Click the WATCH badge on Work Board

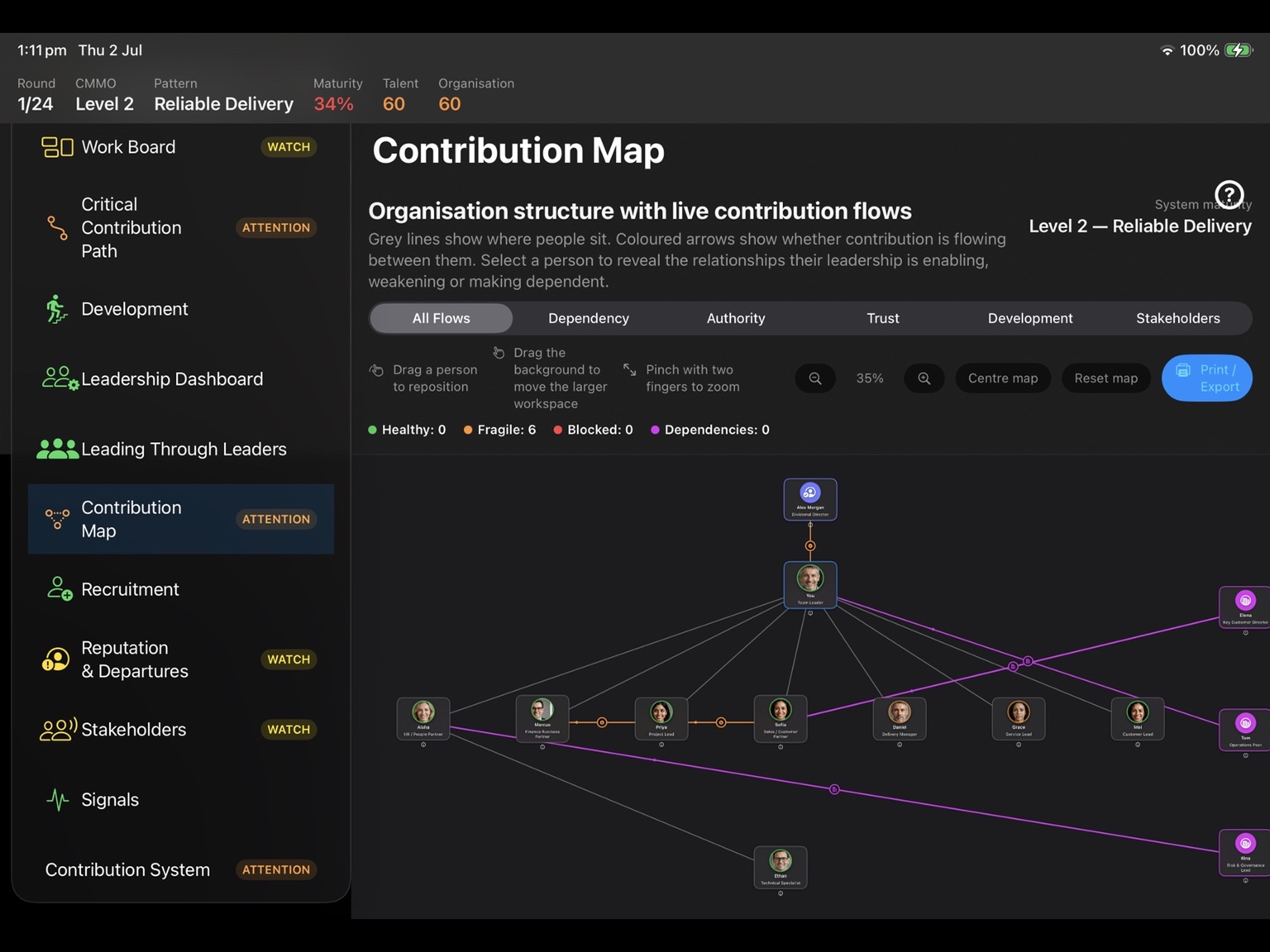[x=289, y=147]
